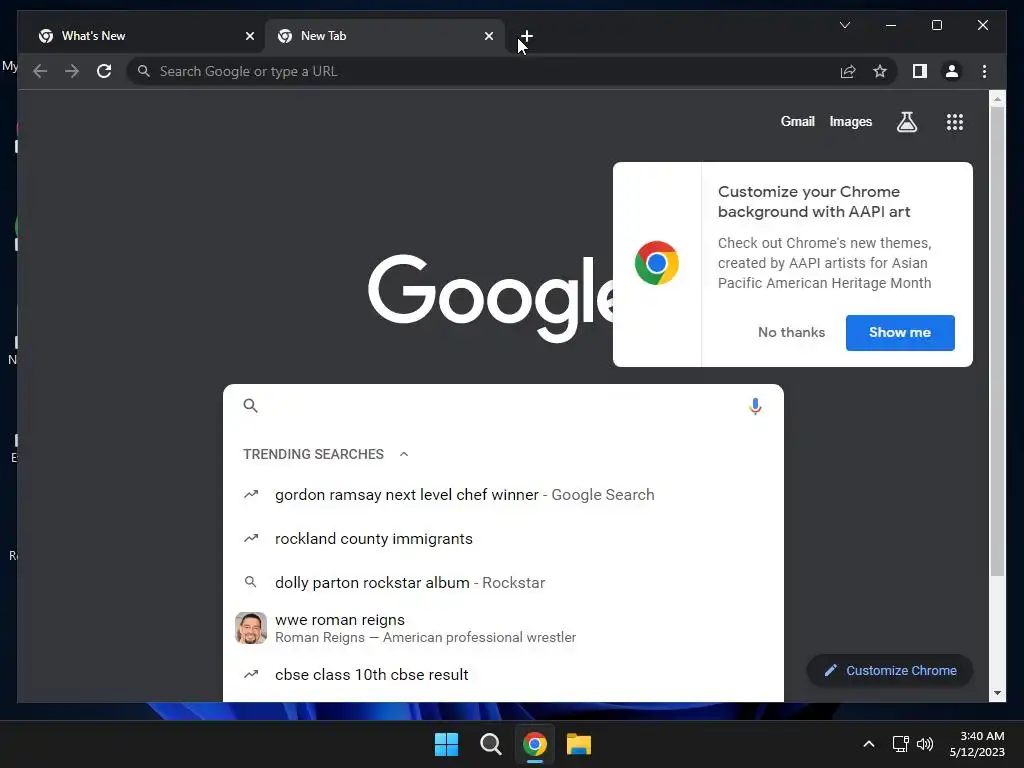The width and height of the screenshot is (1024, 768).
Task: Open Chrome side panel icon
Action: coord(920,71)
